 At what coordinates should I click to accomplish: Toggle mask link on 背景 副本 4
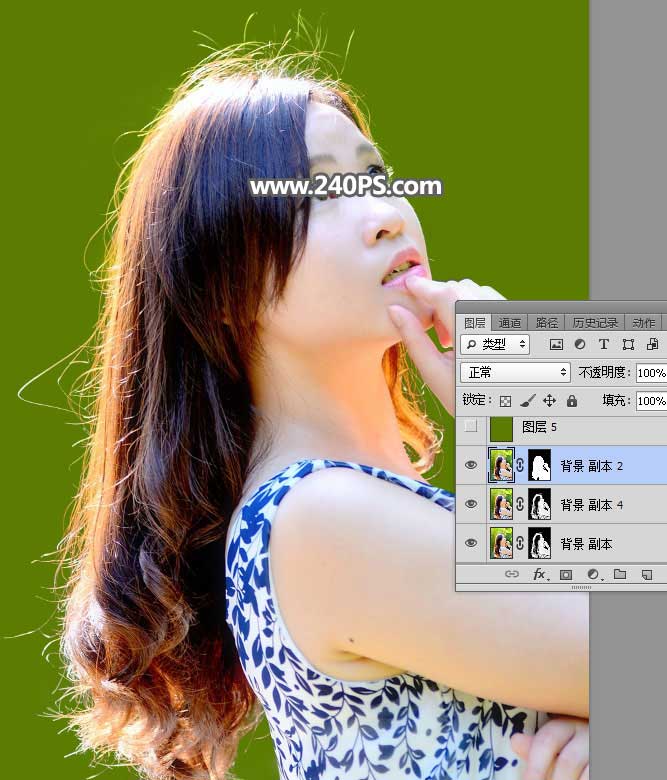point(520,504)
